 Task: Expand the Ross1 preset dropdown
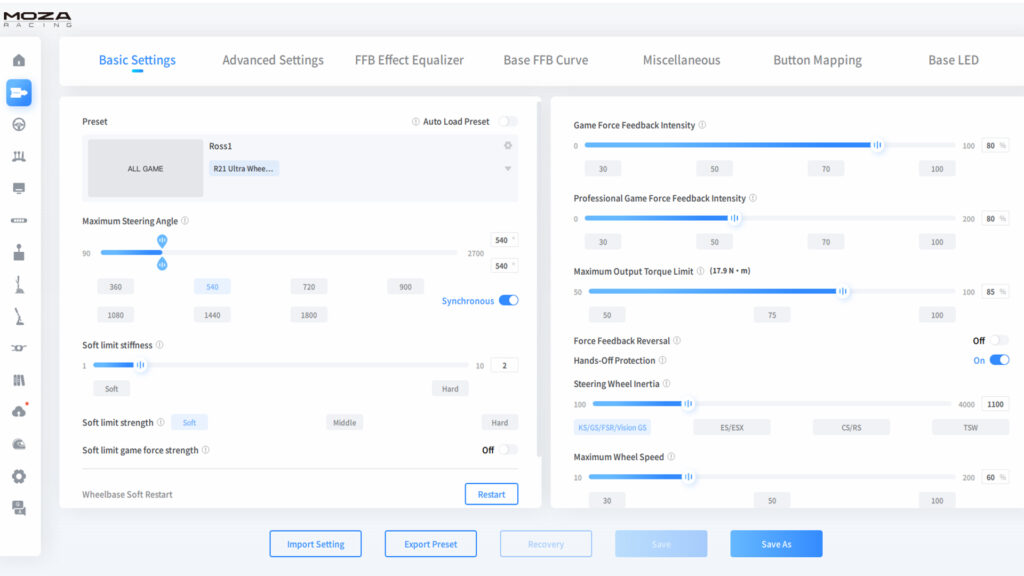coord(507,167)
